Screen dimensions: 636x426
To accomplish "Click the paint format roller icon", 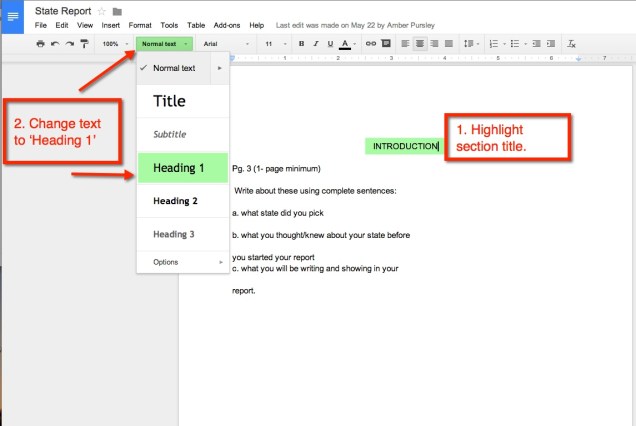I will coord(83,44).
